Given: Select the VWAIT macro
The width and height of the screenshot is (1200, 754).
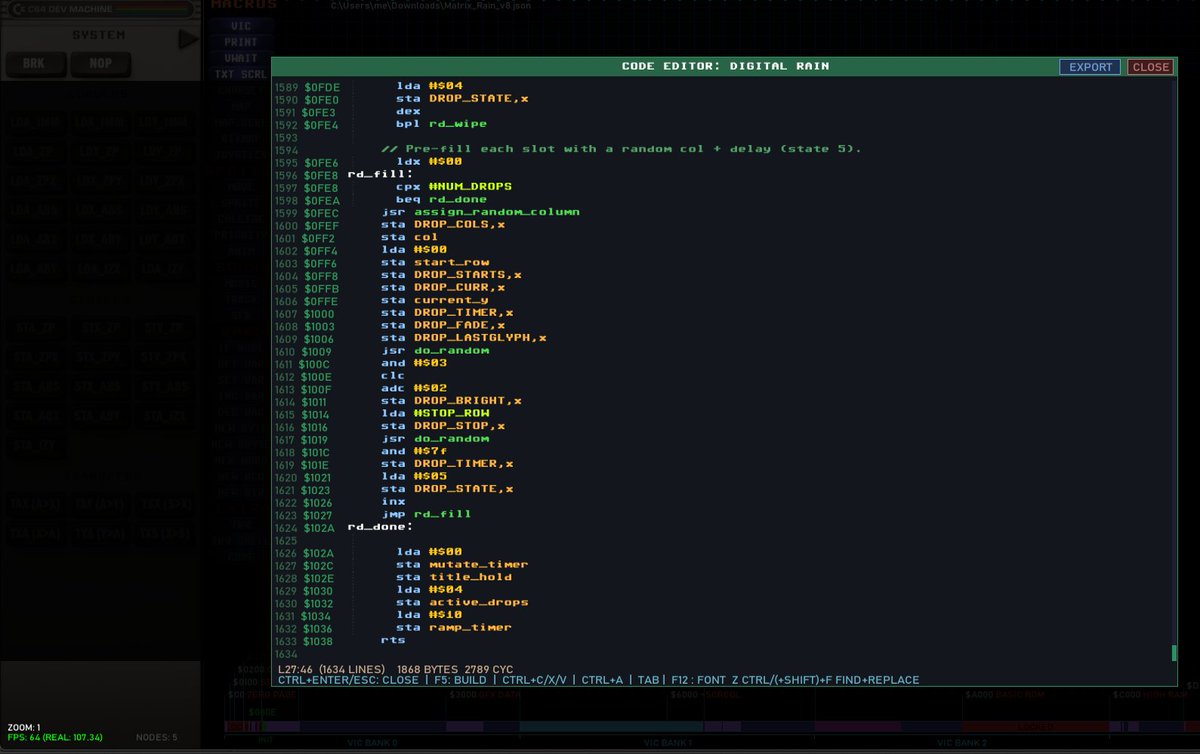Looking at the screenshot, I should (x=240, y=58).
